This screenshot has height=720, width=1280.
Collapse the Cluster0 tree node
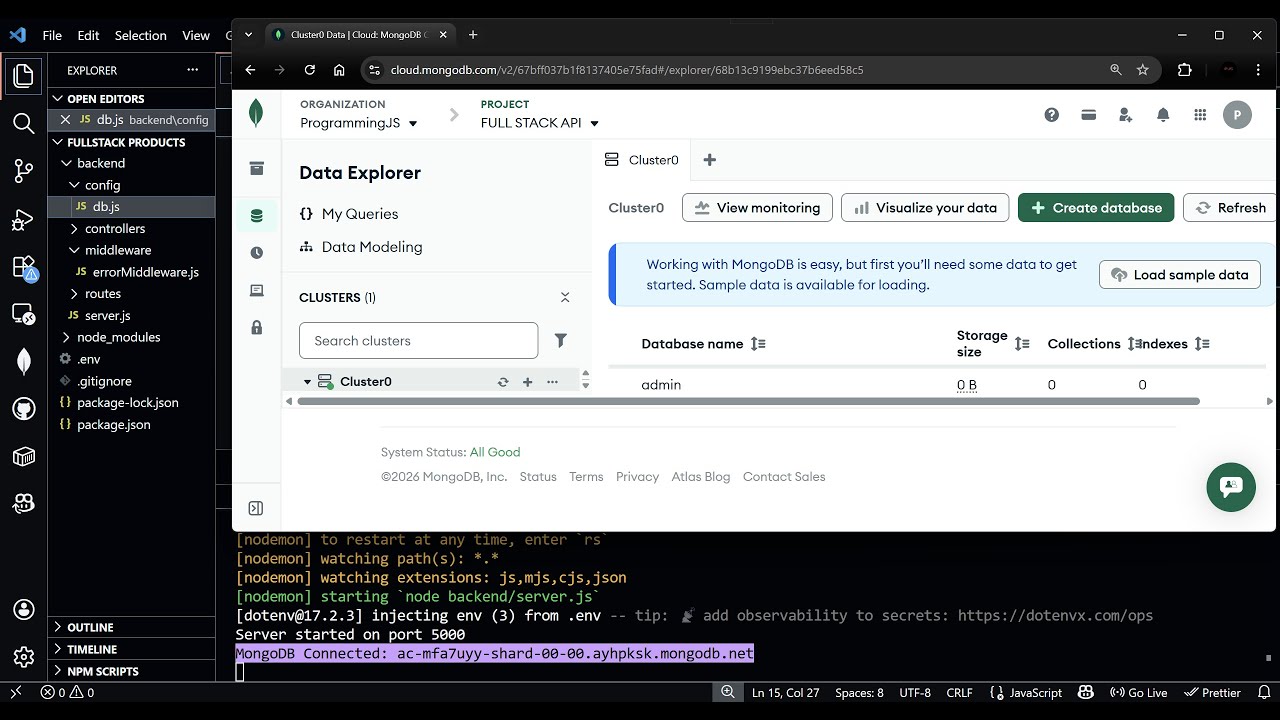click(x=308, y=382)
